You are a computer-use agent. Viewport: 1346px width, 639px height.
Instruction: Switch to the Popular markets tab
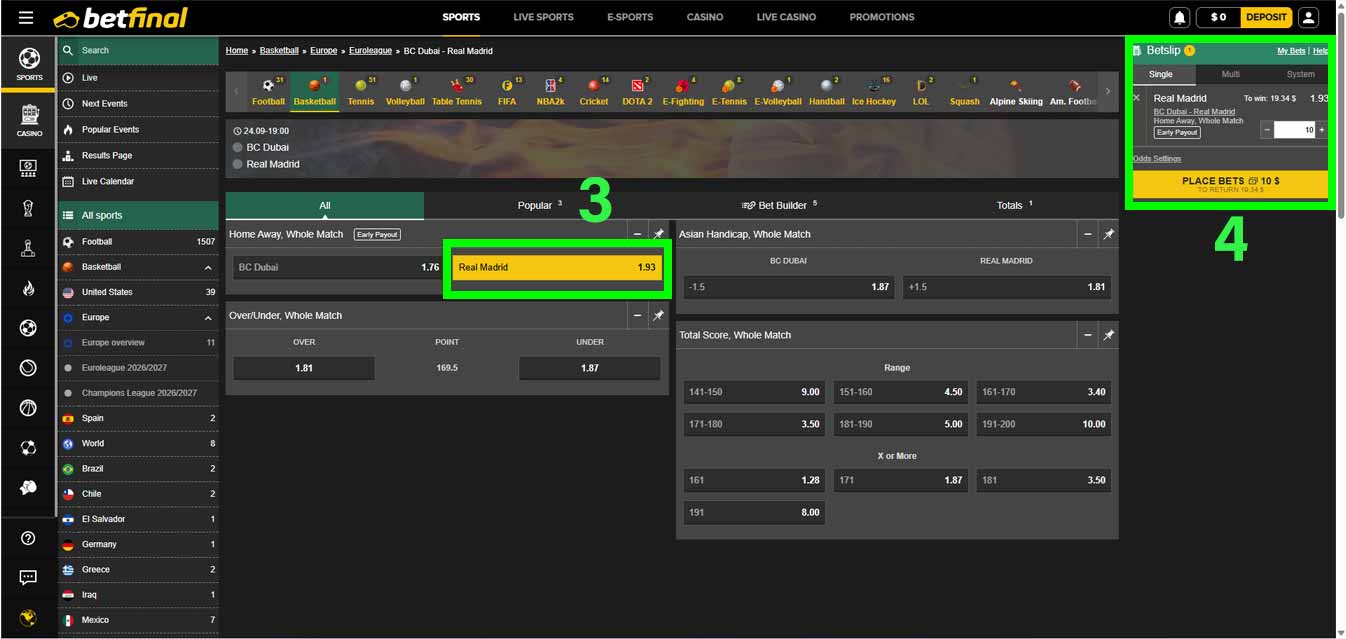(540, 205)
